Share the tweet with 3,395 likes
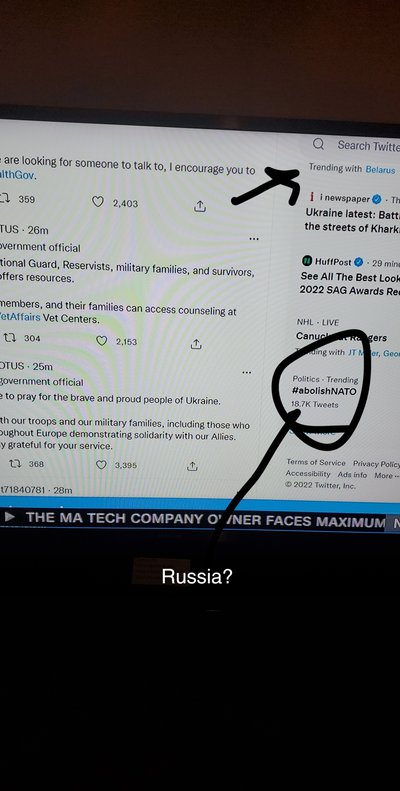Image resolution: width=400 pixels, height=791 pixels. 192,466
